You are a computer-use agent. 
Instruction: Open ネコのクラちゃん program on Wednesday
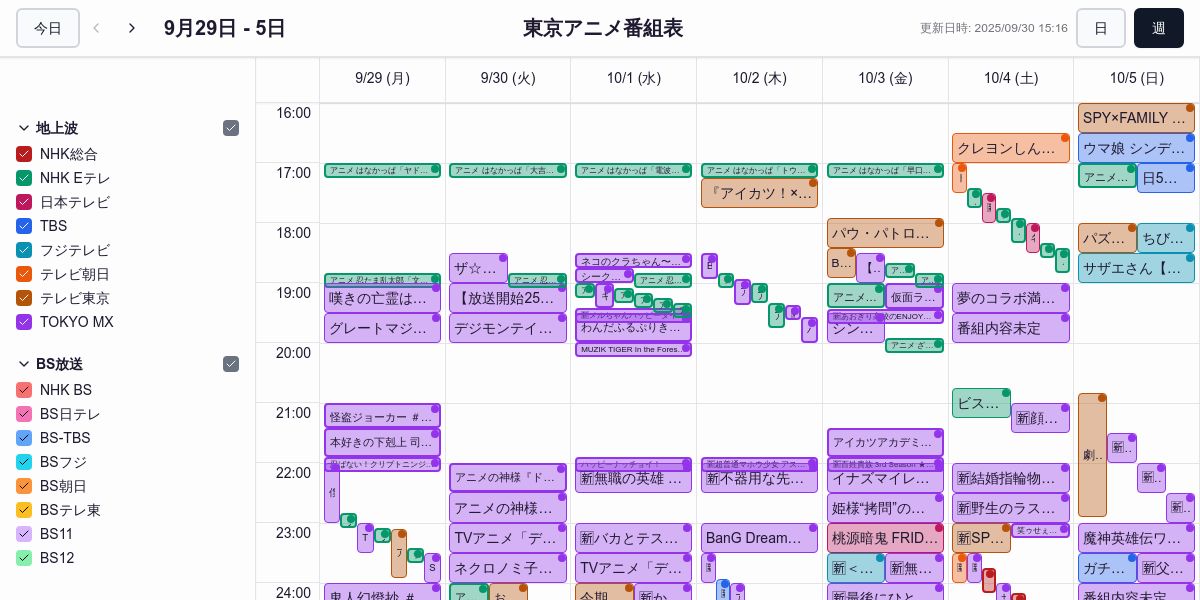(634, 261)
